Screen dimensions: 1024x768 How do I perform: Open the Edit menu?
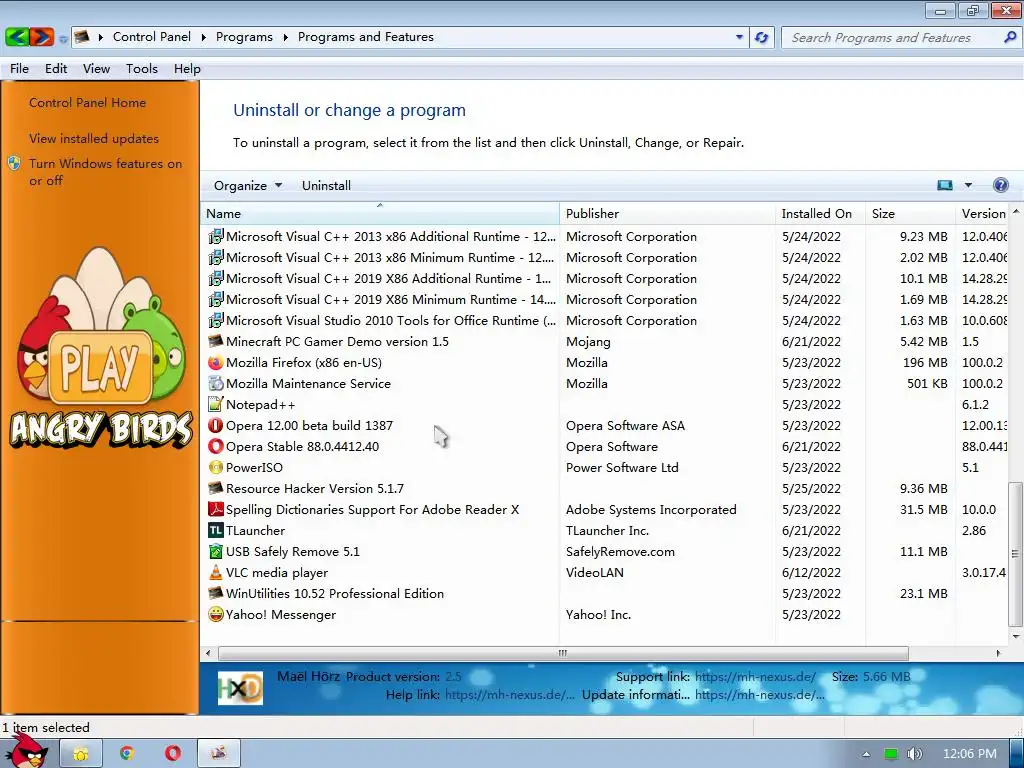tap(56, 69)
